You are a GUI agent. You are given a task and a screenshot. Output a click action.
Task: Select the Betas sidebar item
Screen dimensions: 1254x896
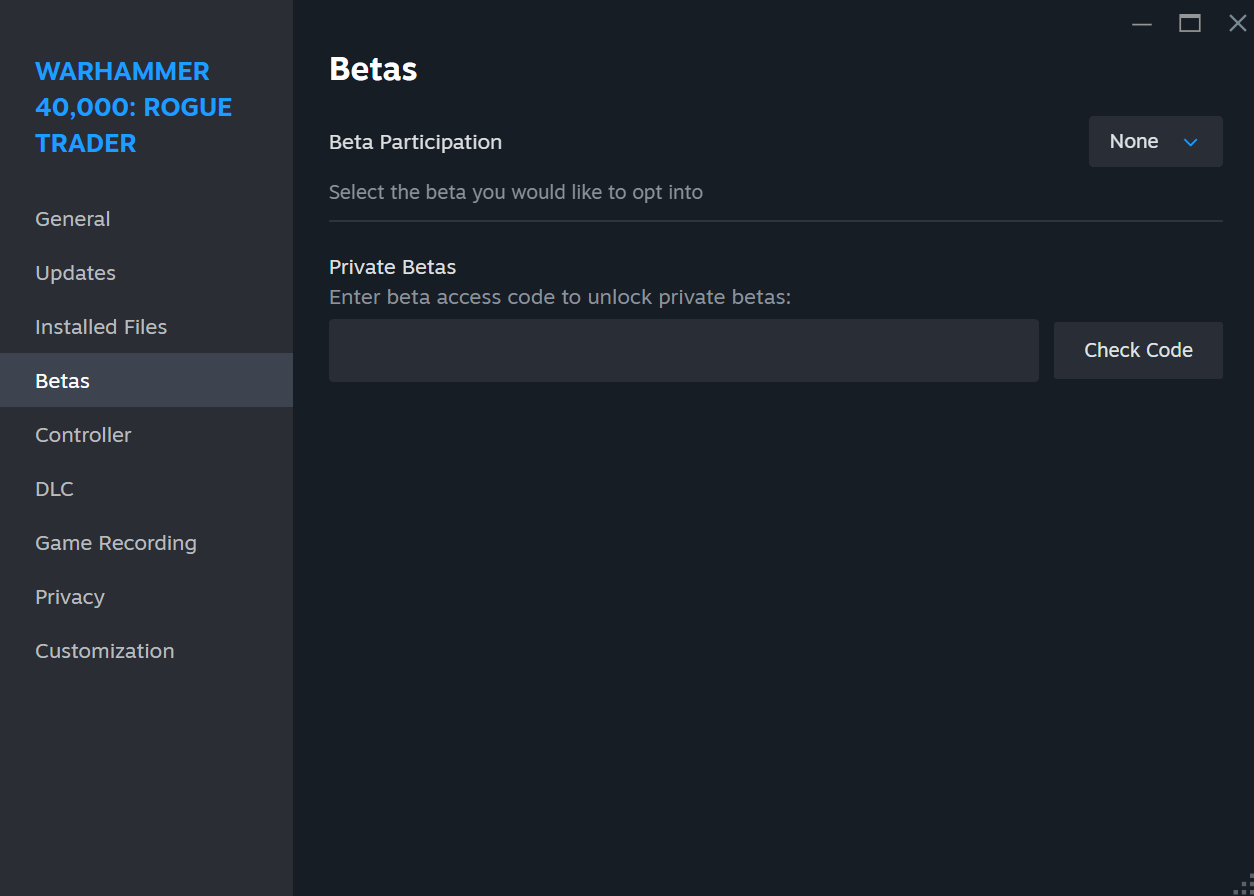click(63, 381)
